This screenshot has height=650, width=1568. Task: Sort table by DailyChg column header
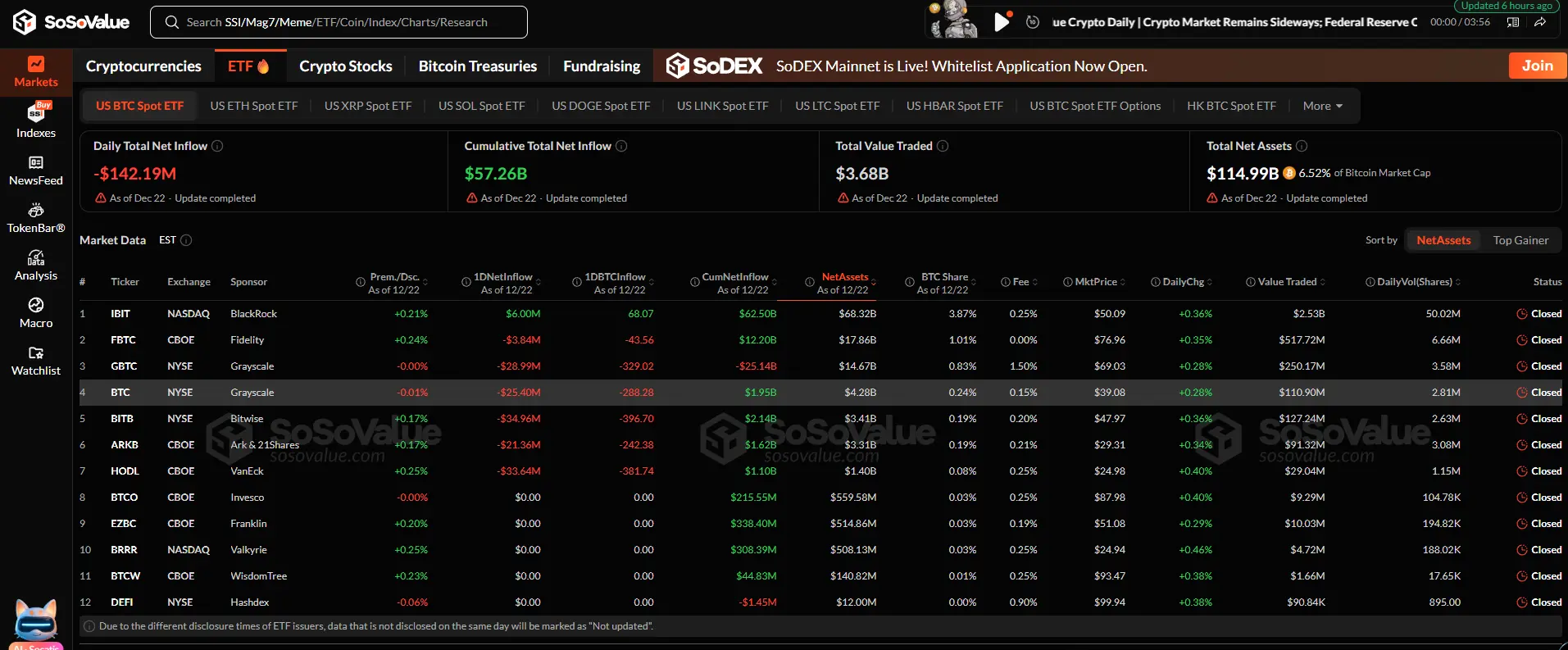point(1184,282)
